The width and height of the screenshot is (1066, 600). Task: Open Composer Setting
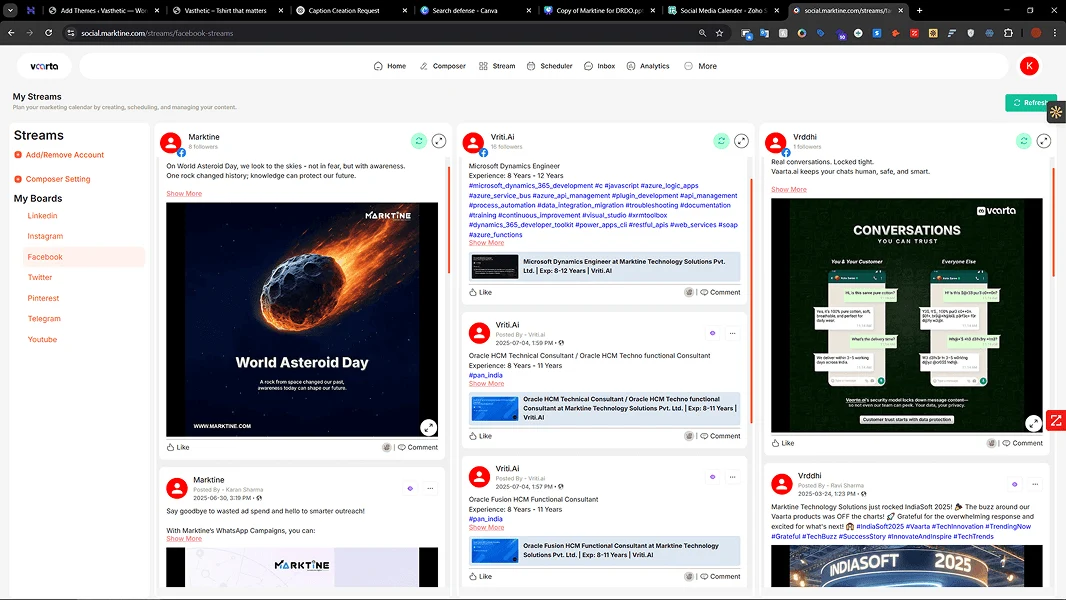pyautogui.click(x=58, y=179)
